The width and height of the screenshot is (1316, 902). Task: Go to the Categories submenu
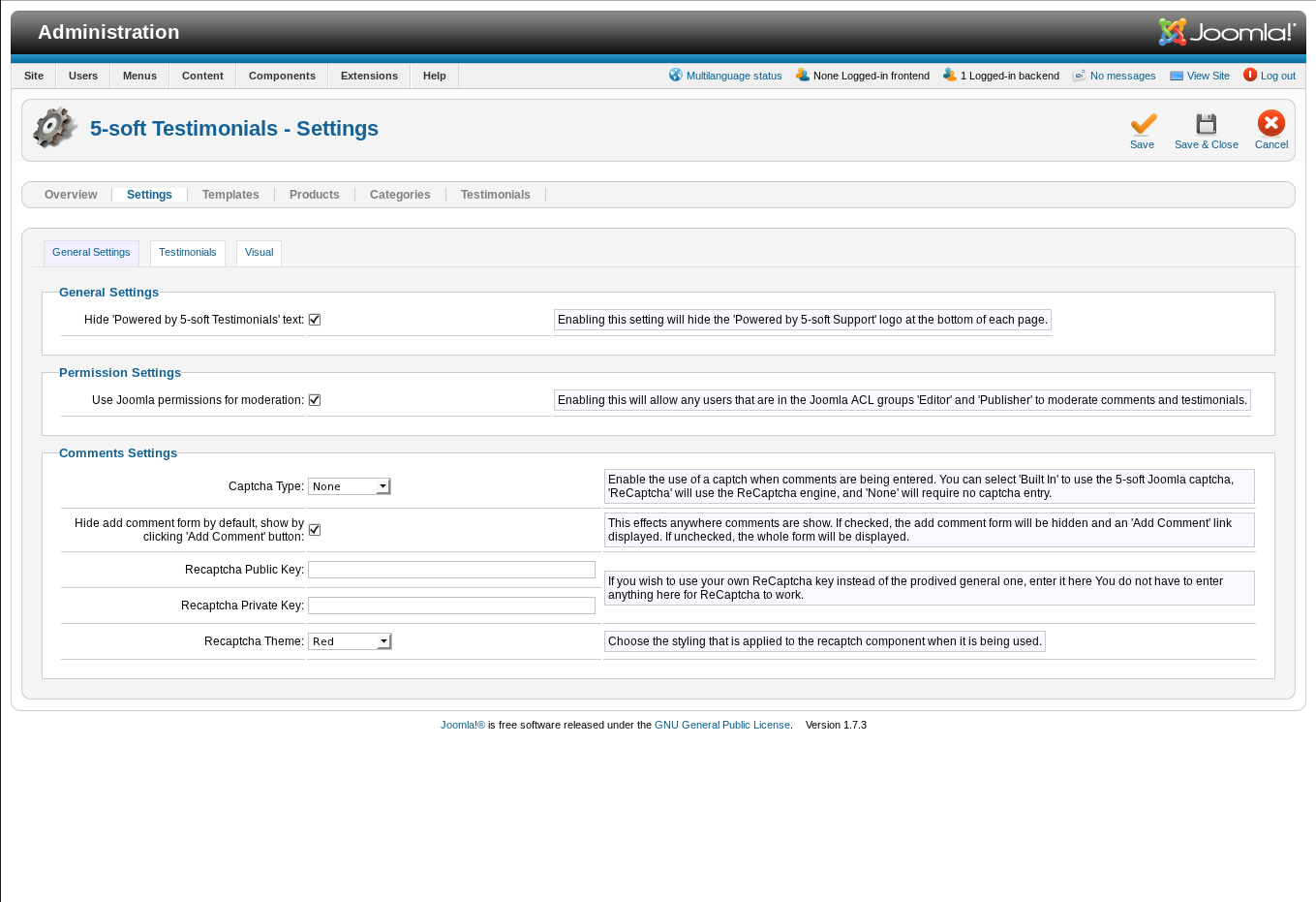[x=400, y=195]
